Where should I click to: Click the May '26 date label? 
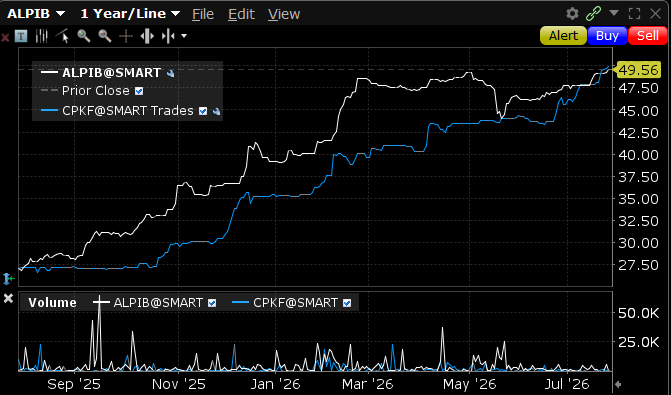(x=469, y=384)
